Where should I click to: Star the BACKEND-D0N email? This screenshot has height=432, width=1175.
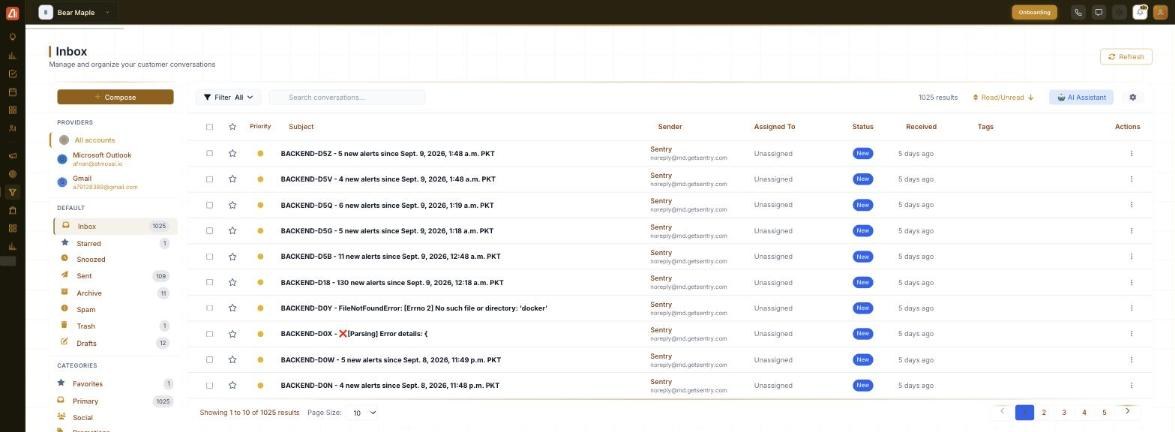(232, 385)
